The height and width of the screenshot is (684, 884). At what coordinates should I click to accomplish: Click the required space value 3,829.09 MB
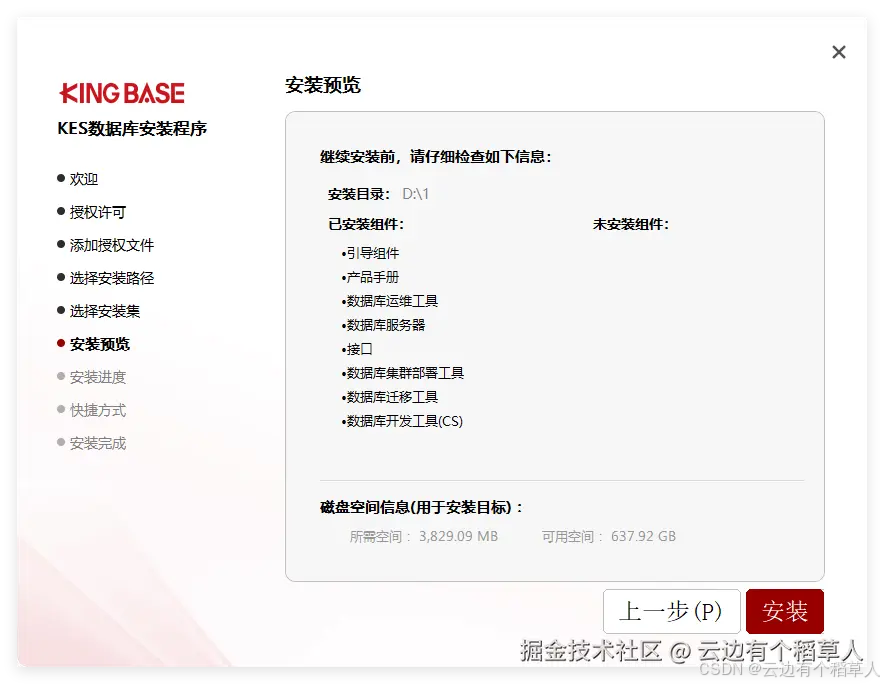point(458,536)
